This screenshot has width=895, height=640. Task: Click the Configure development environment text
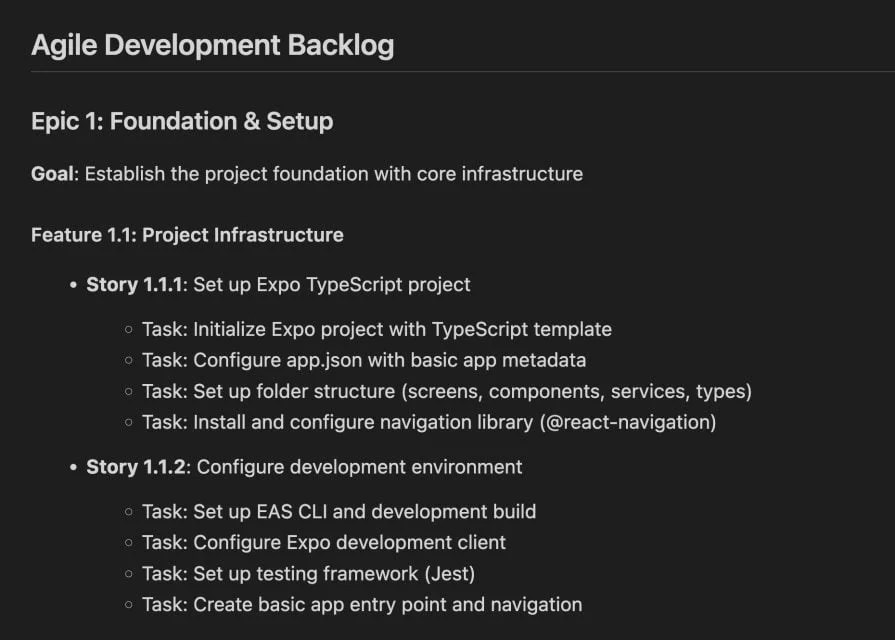[x=358, y=467]
